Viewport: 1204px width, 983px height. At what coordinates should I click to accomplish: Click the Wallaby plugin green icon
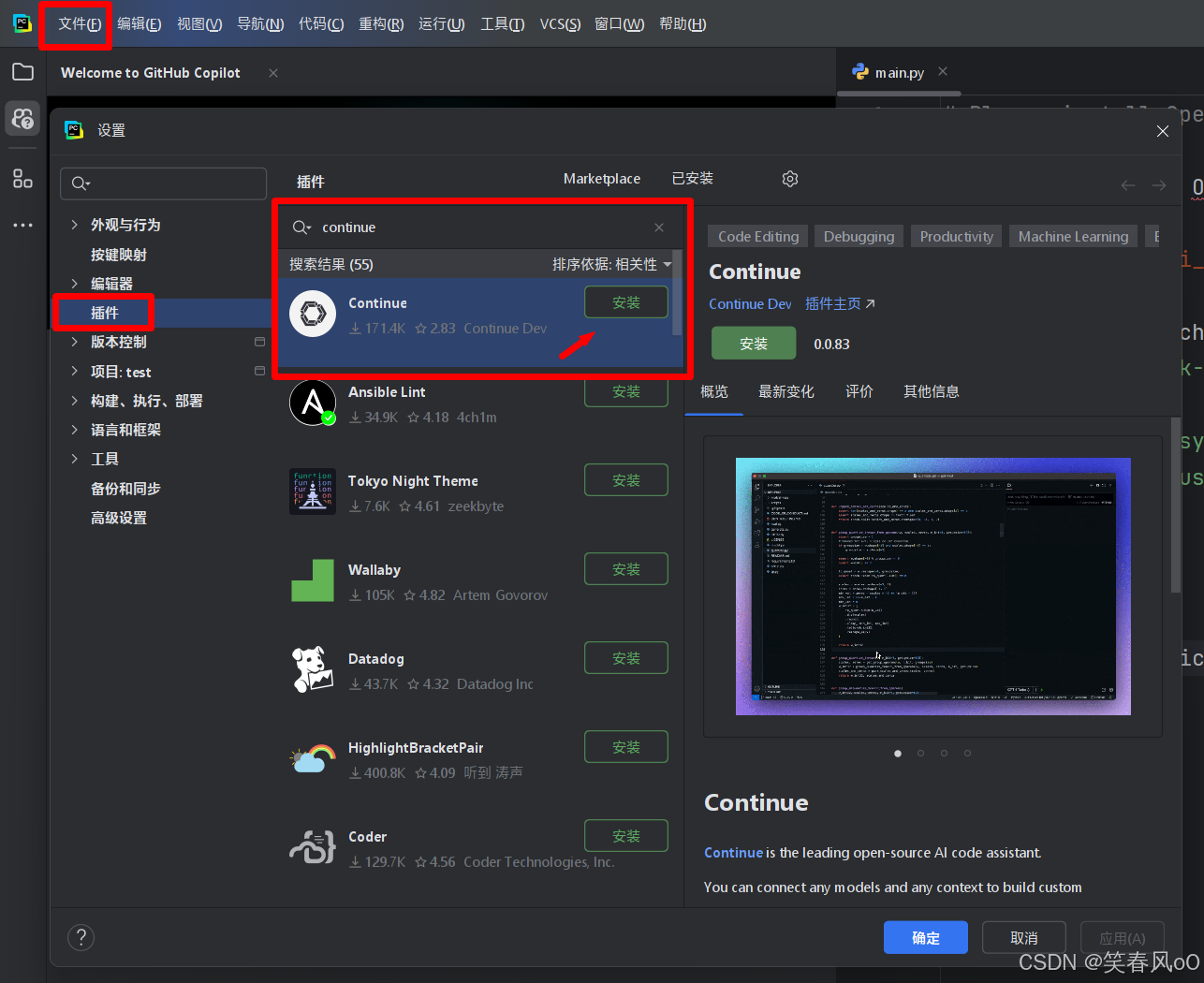313,580
